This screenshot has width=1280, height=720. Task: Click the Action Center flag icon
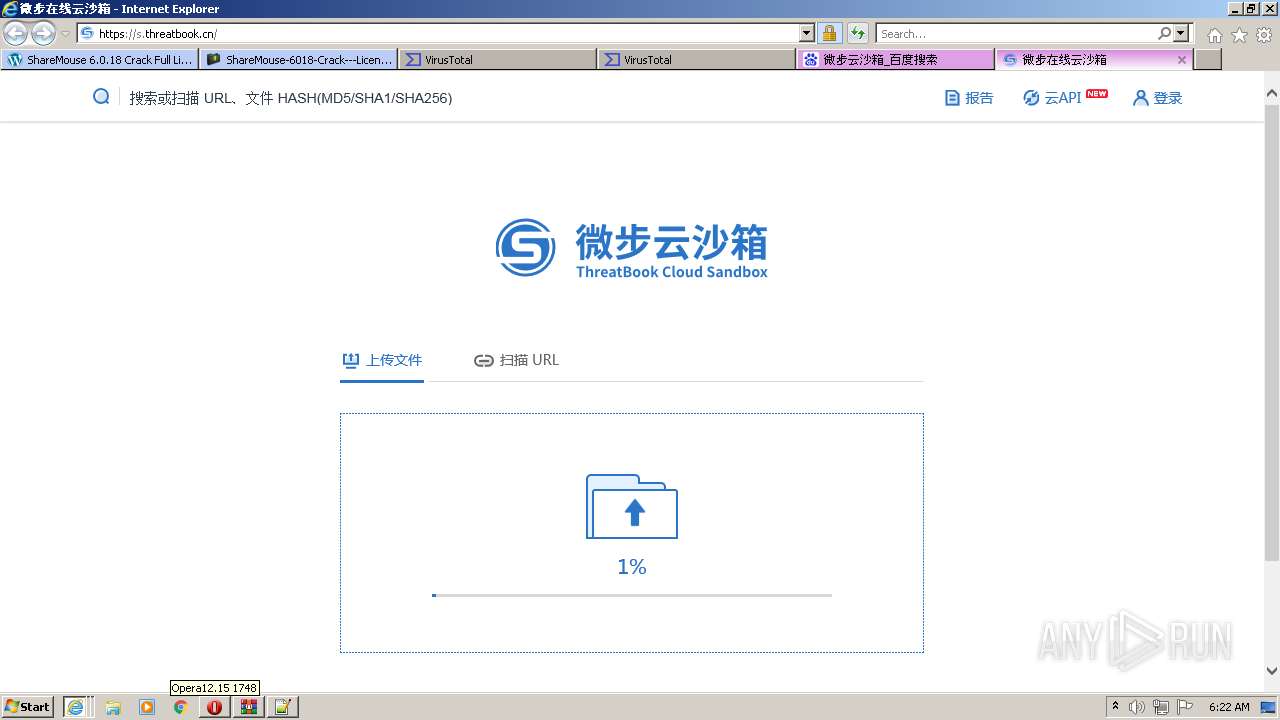1185,707
